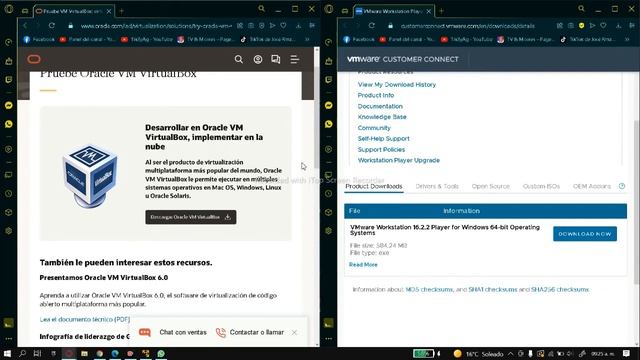Image resolution: width=640 pixels, height=360 pixels.
Task: Open Windows taskbar search
Action: tap(22, 353)
